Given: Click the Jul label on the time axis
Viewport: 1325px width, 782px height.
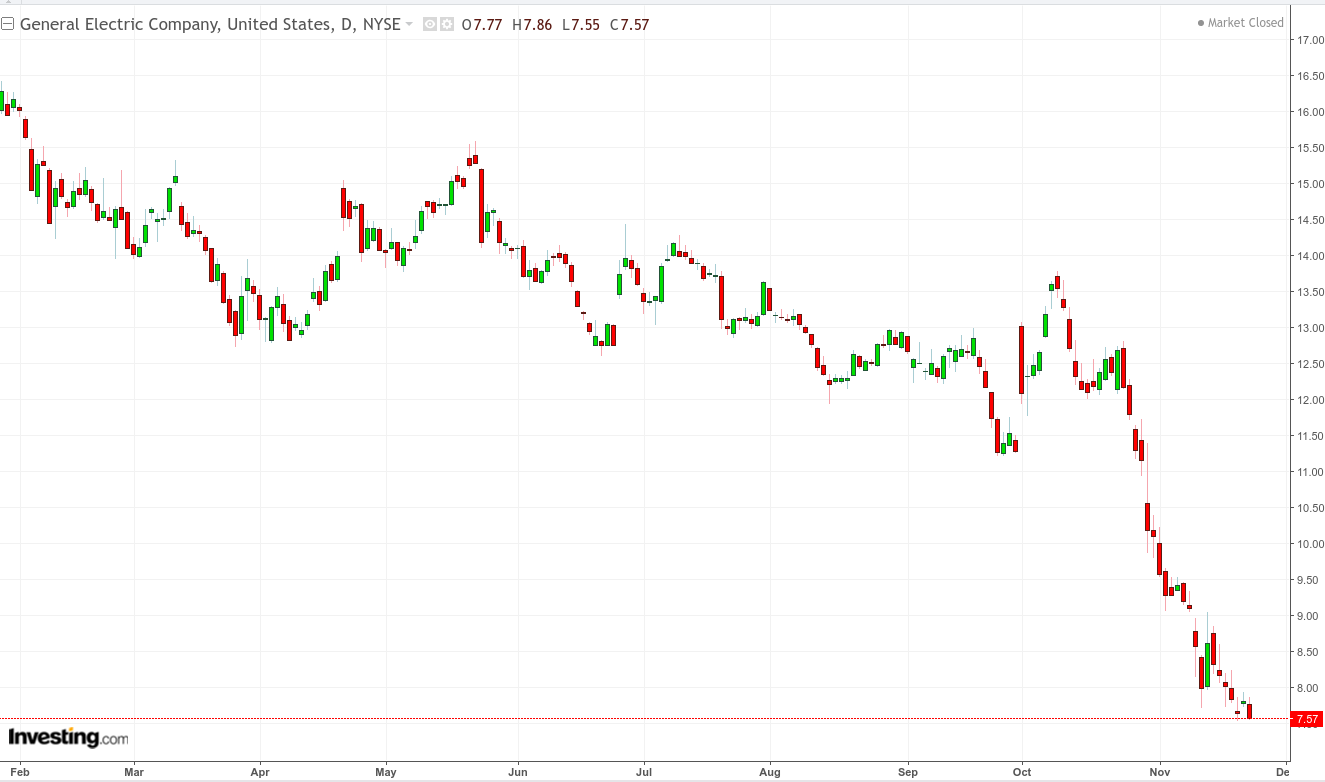Looking at the screenshot, I should [x=643, y=772].
